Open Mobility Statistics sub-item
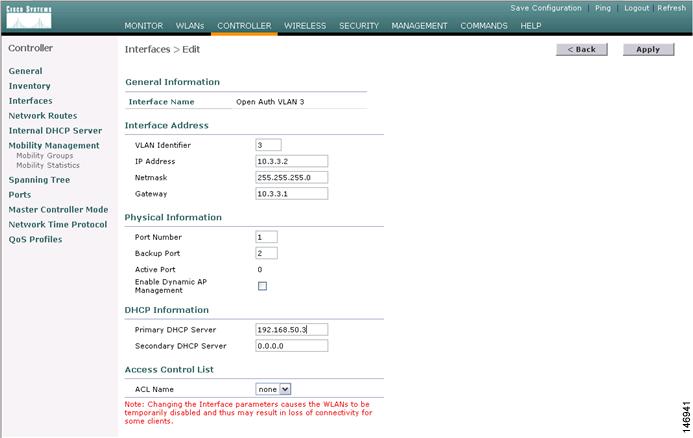Screen dimensions: 693x438 pyautogui.click(x=48, y=165)
